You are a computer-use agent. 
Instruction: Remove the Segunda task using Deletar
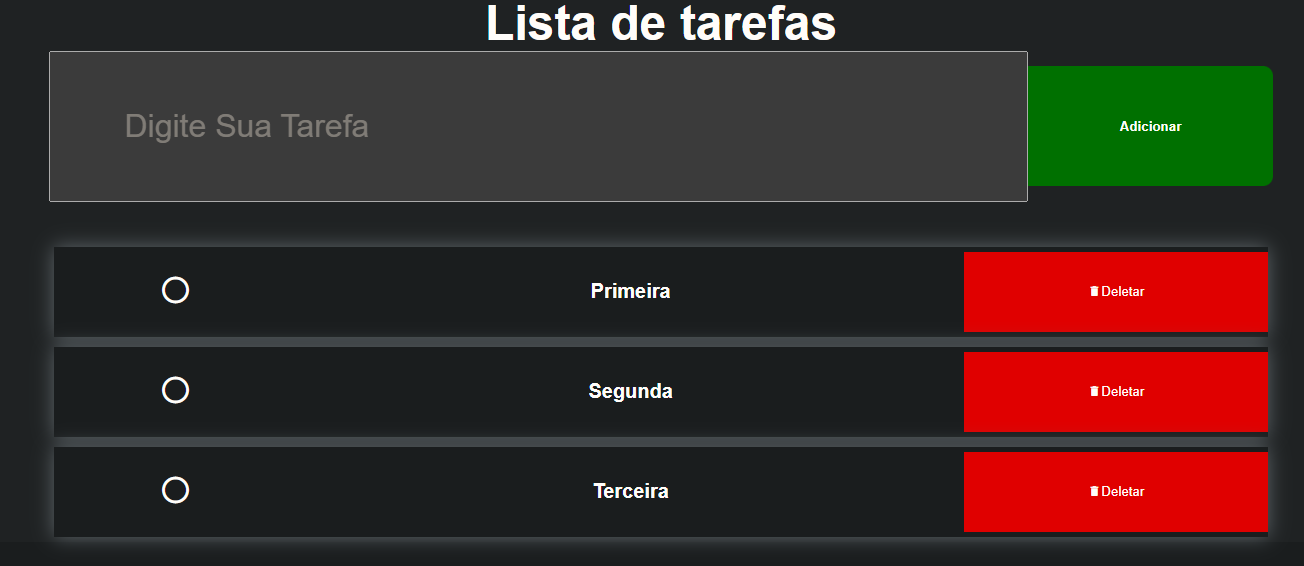[1116, 392]
